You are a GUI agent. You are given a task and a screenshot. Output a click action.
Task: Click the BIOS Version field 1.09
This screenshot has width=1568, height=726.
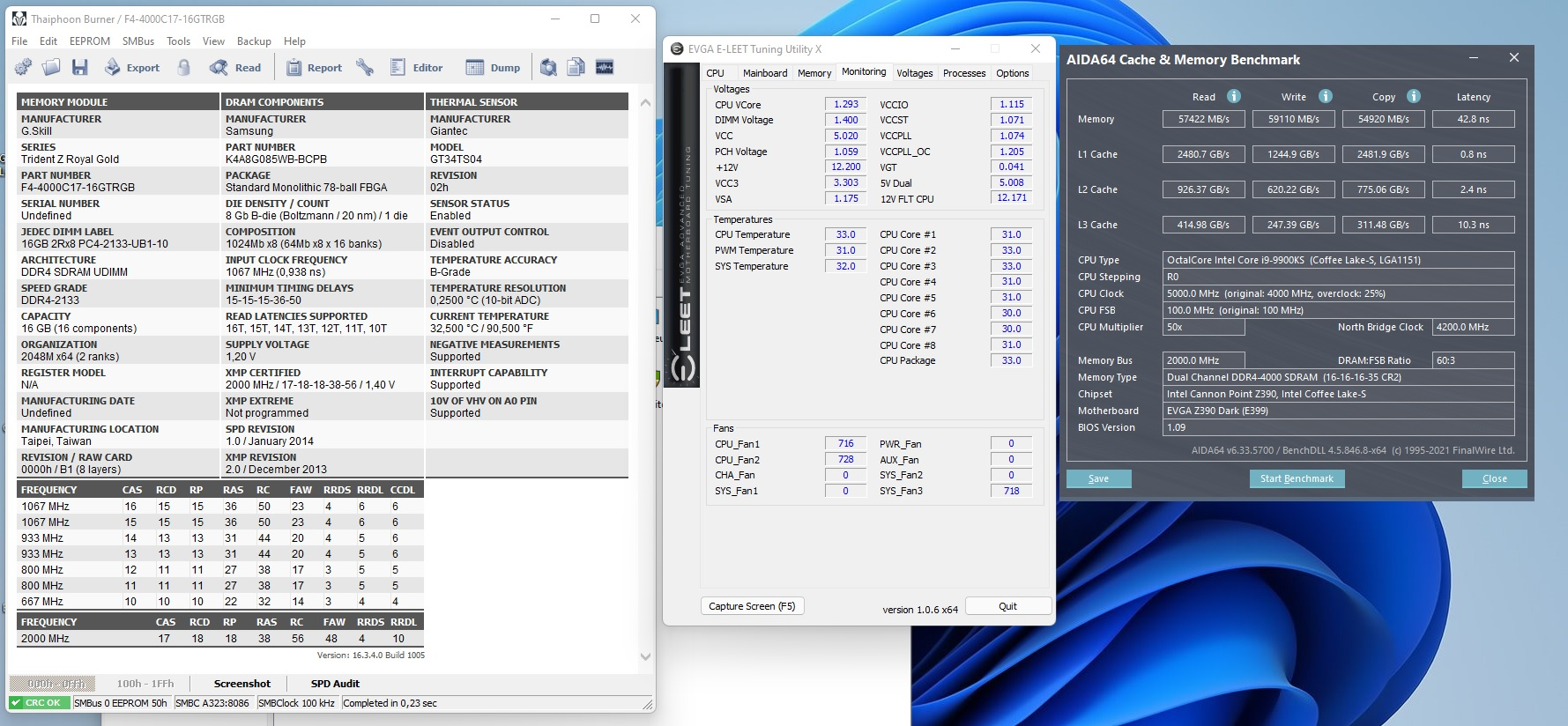pyautogui.click(x=1339, y=427)
